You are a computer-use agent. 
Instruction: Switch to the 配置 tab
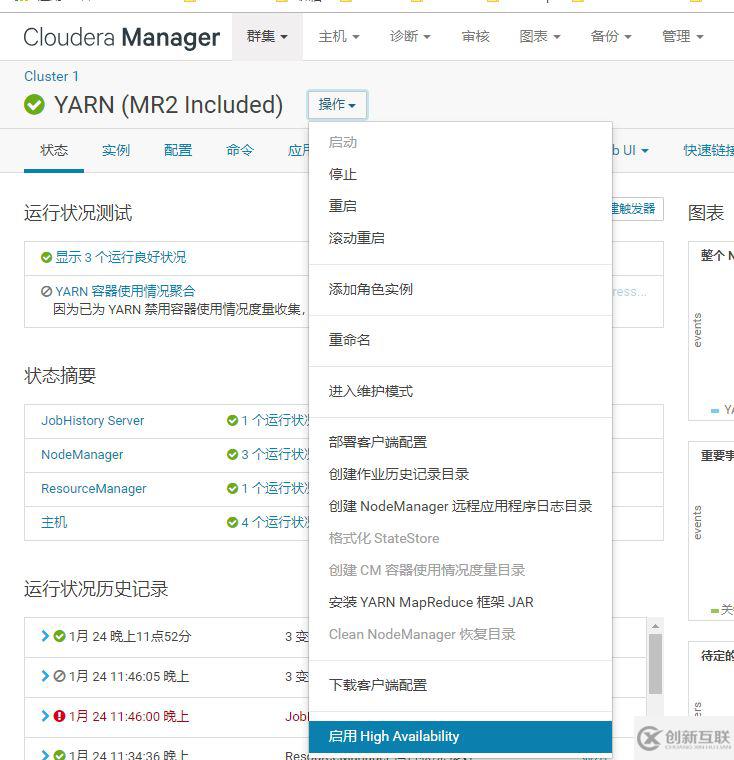[178, 150]
